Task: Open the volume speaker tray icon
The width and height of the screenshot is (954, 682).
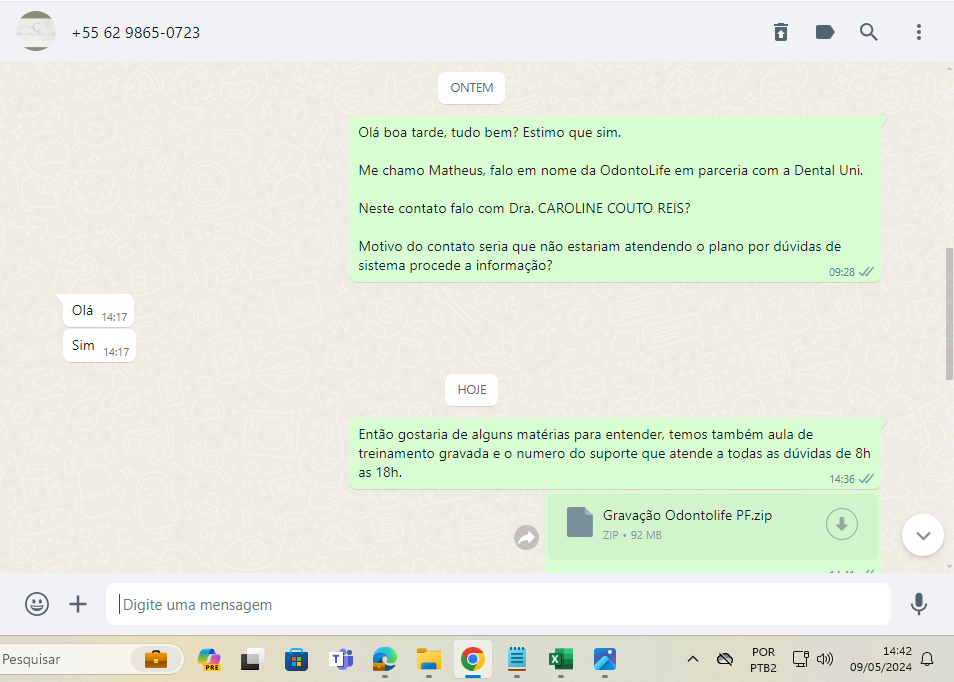Action: pyautogui.click(x=824, y=659)
